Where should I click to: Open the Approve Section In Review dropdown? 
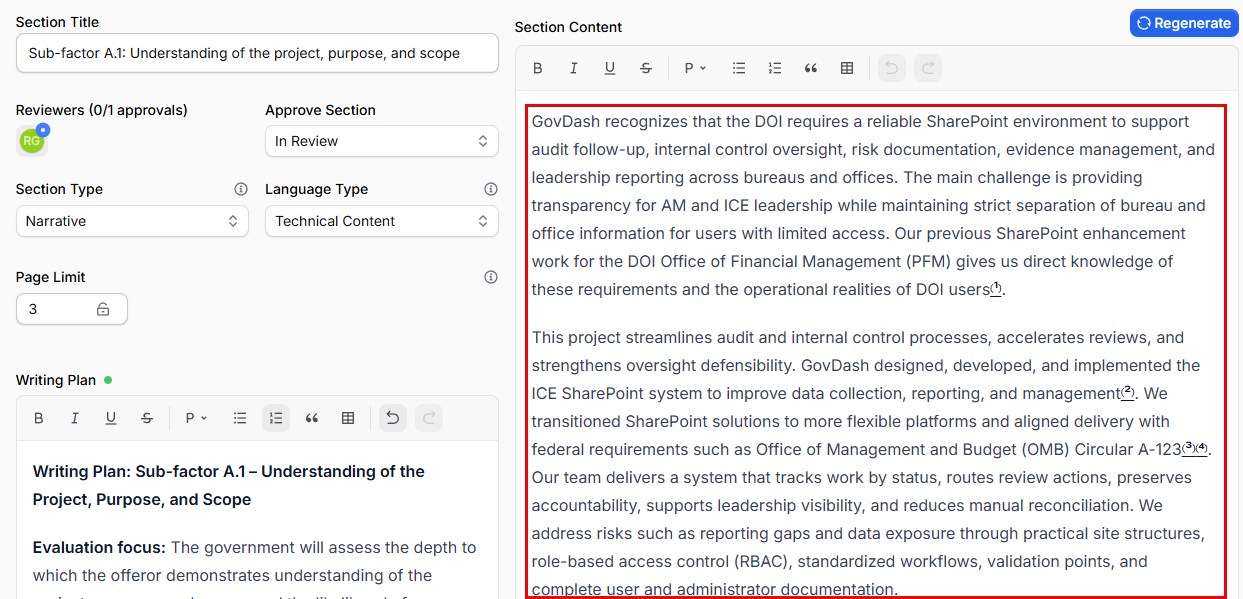(x=382, y=141)
